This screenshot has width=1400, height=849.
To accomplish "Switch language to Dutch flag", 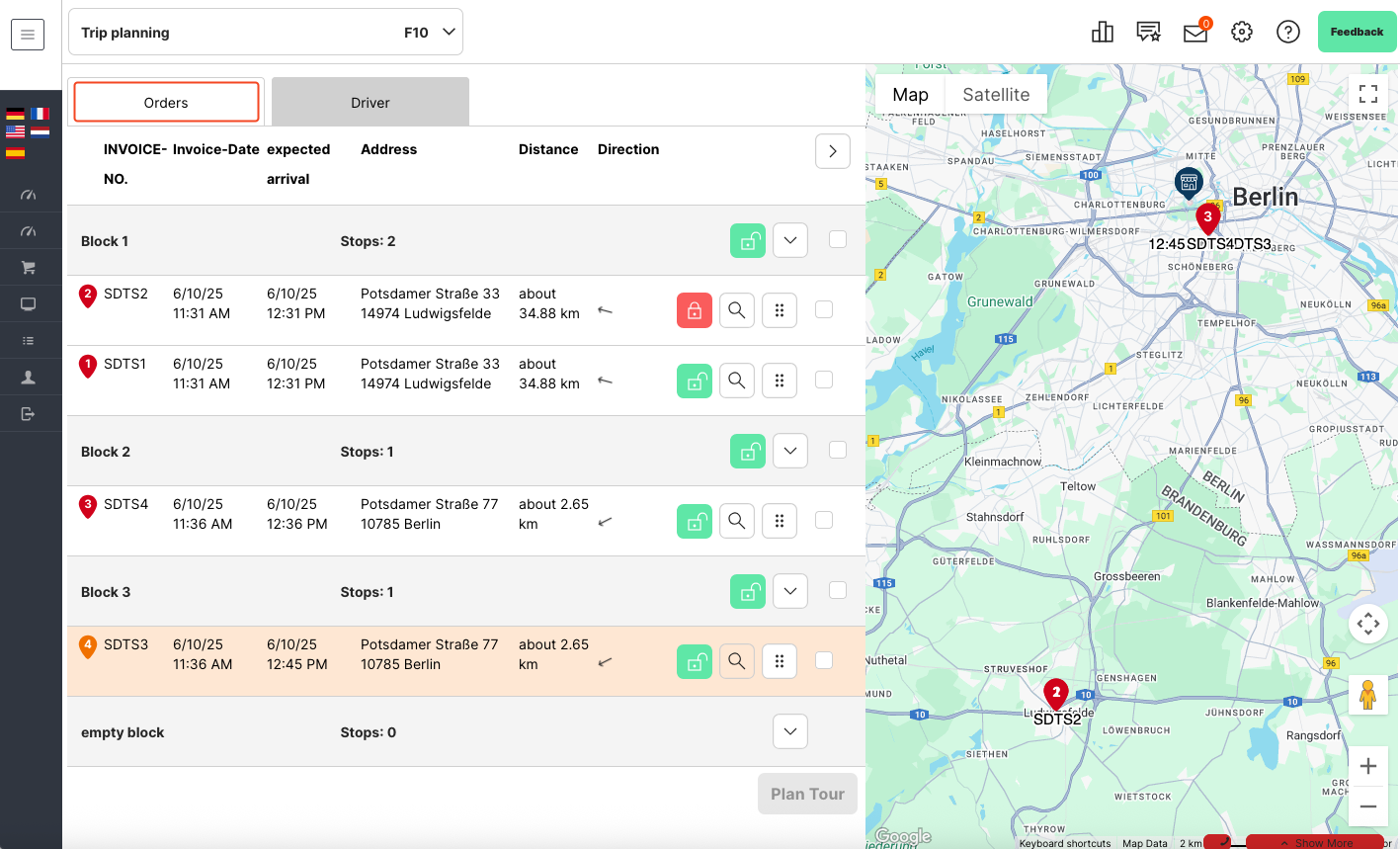I will tap(40, 130).
